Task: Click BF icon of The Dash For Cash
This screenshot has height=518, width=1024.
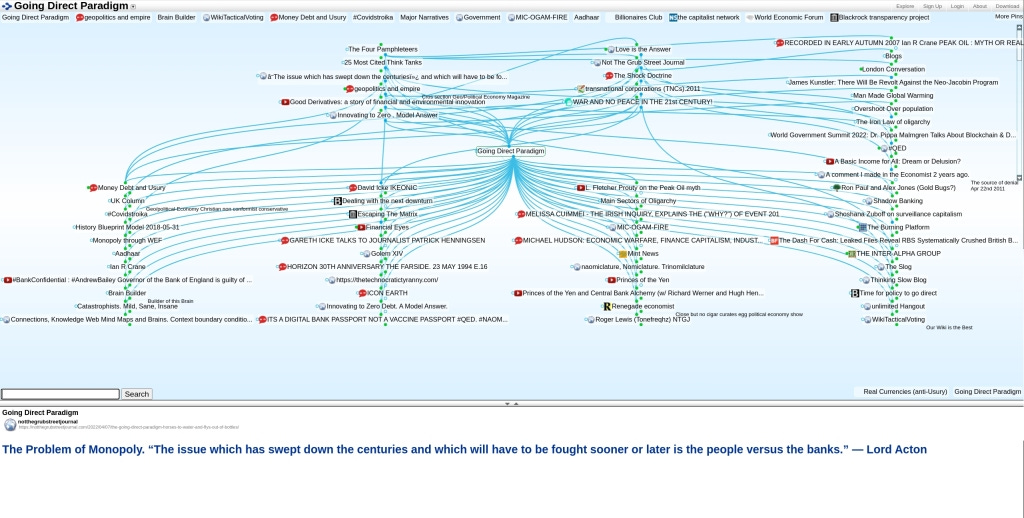Action: point(774,240)
